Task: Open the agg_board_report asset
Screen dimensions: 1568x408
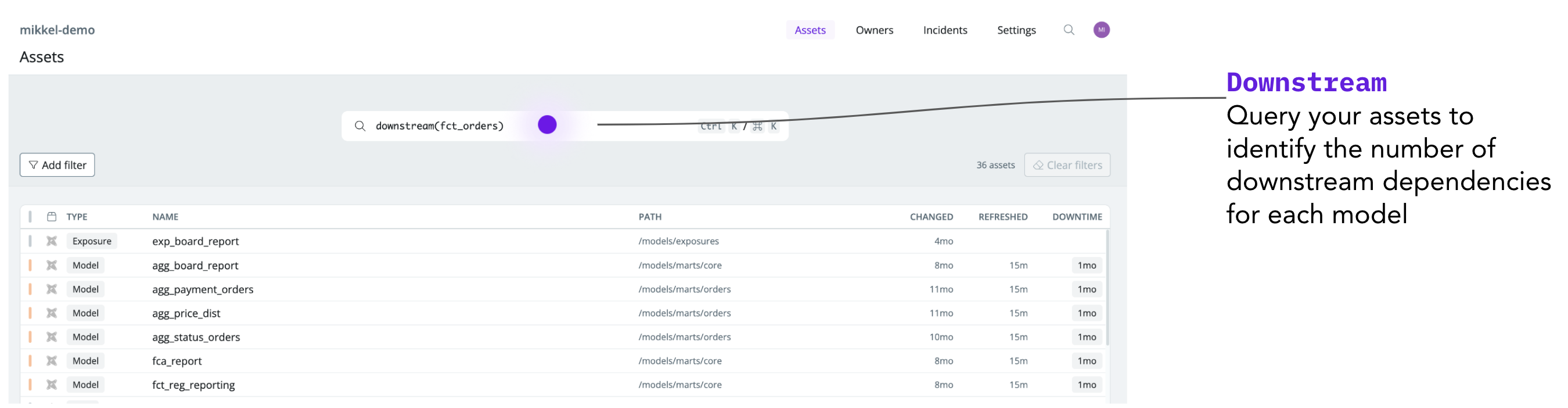Action: [195, 266]
